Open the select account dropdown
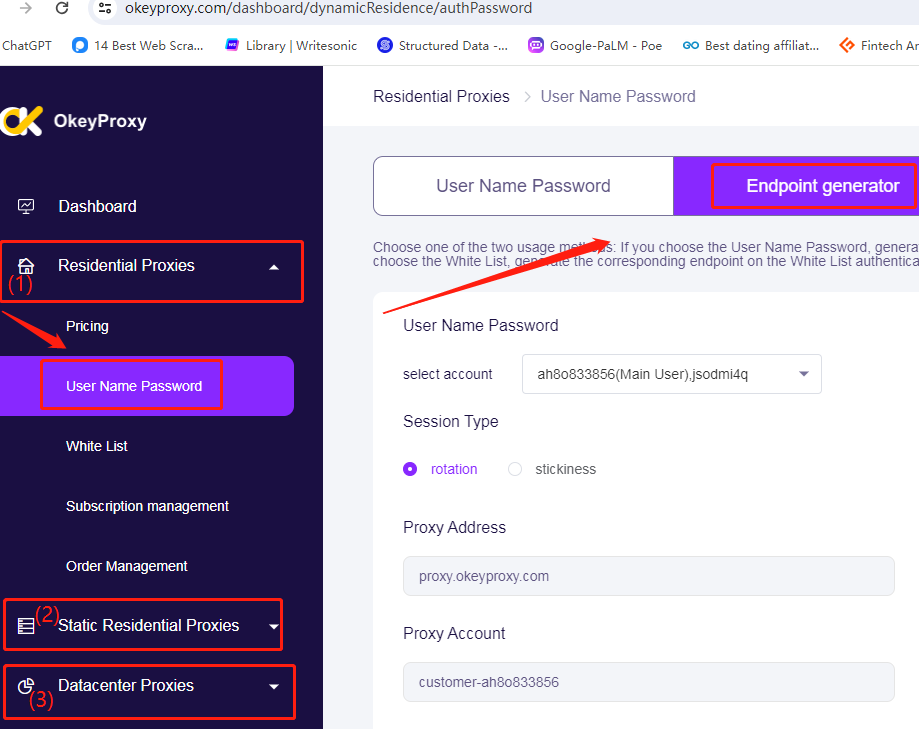919x729 pixels. coord(671,374)
